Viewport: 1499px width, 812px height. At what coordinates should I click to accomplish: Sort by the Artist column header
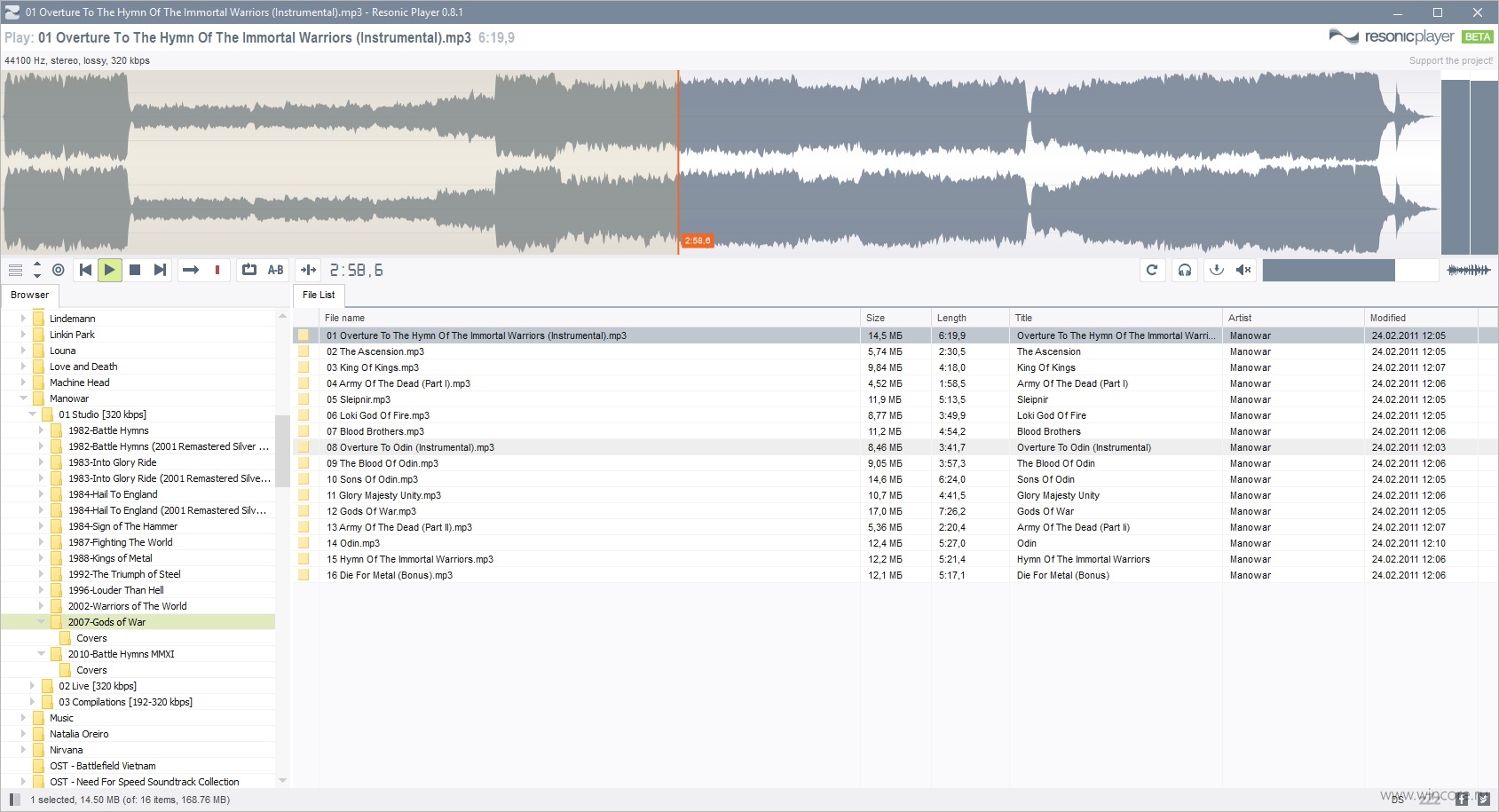pos(1293,318)
